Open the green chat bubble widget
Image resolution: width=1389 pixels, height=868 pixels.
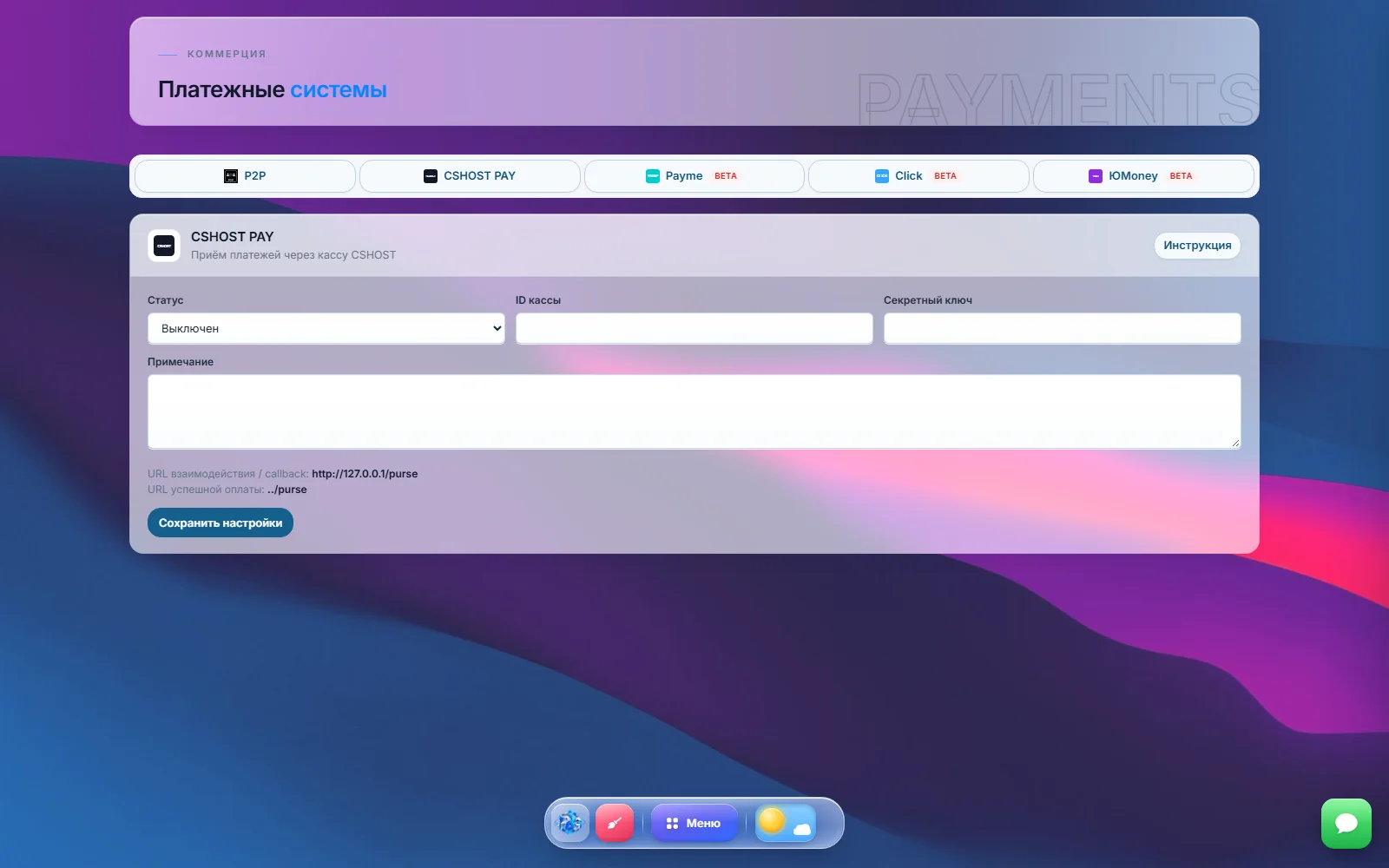click(1346, 824)
